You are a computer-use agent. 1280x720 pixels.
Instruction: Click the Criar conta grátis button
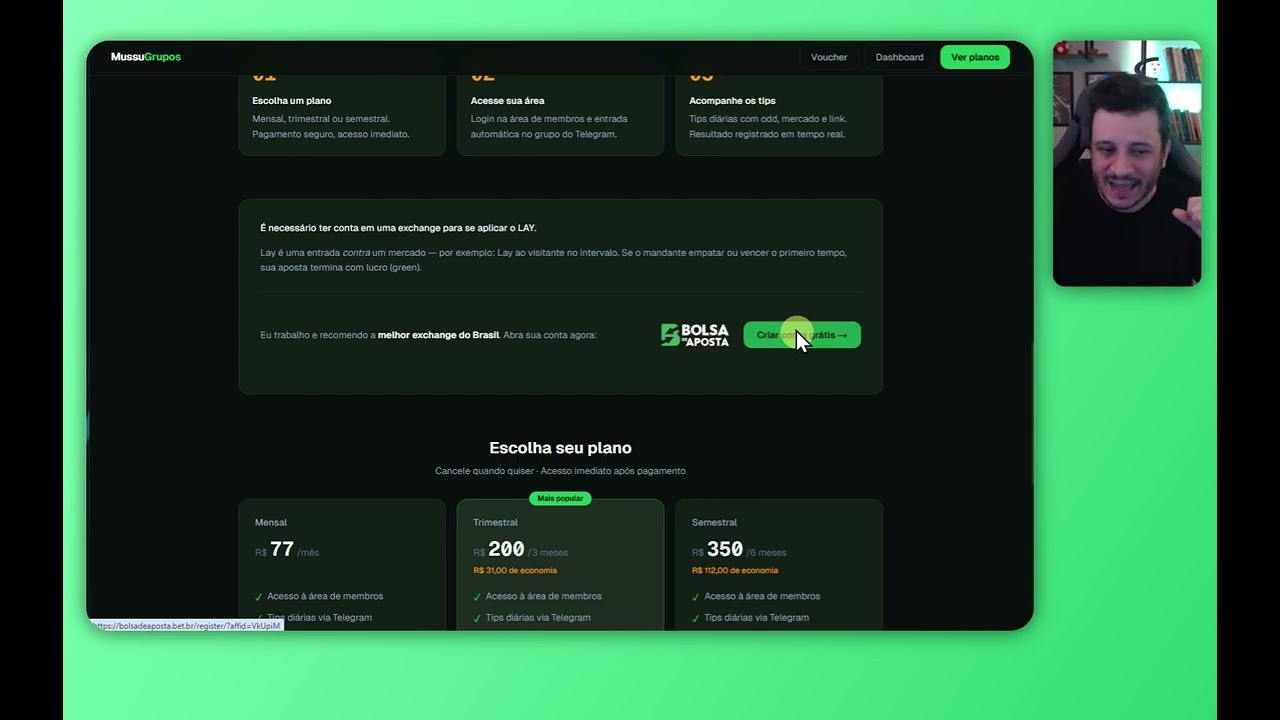(802, 335)
